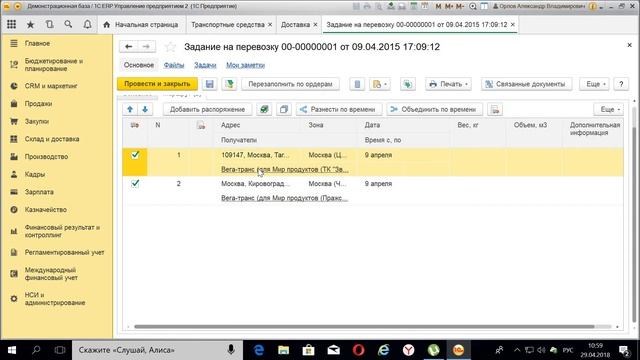Click the copy rows icon in table toolbar
Image resolution: width=640 pixels, height=360 pixels.
[284, 109]
